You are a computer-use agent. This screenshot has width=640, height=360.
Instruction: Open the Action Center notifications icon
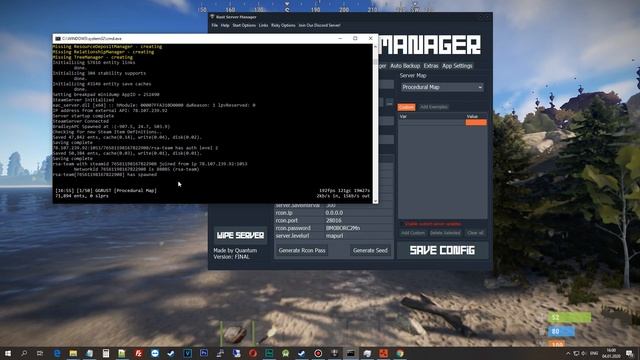click(630, 353)
